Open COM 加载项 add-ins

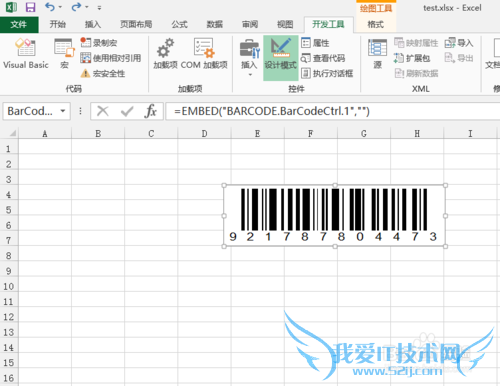204,53
